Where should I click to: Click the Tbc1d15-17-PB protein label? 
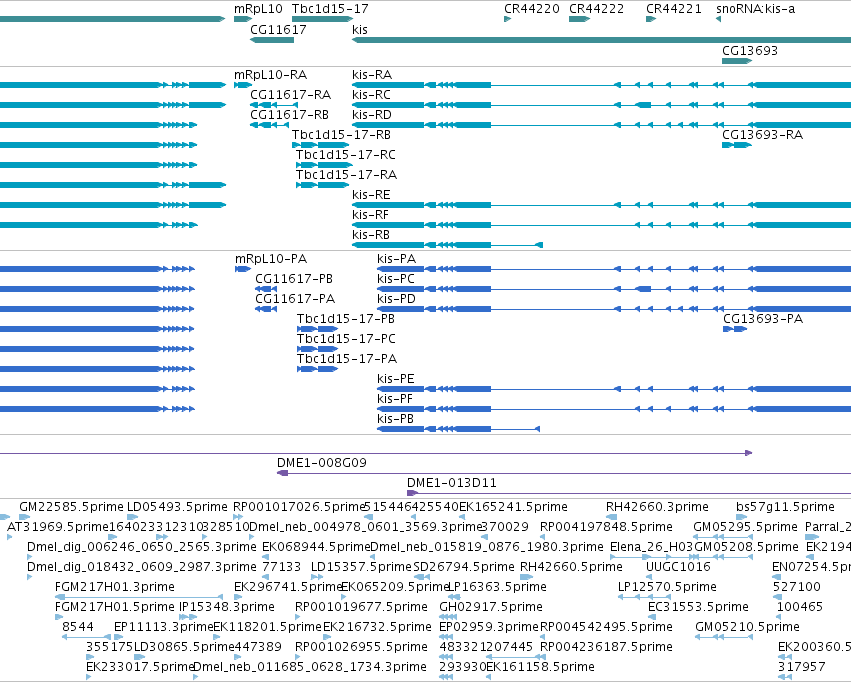pyautogui.click(x=346, y=318)
